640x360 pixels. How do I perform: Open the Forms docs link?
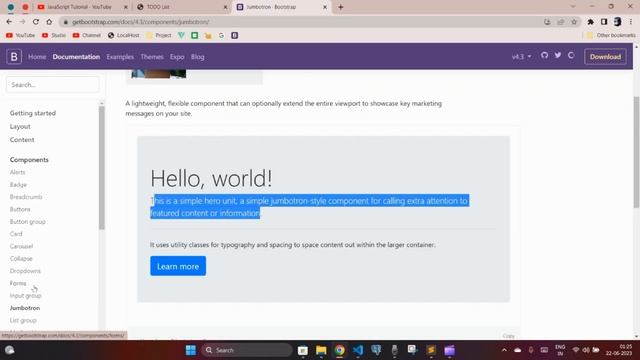[x=18, y=283]
